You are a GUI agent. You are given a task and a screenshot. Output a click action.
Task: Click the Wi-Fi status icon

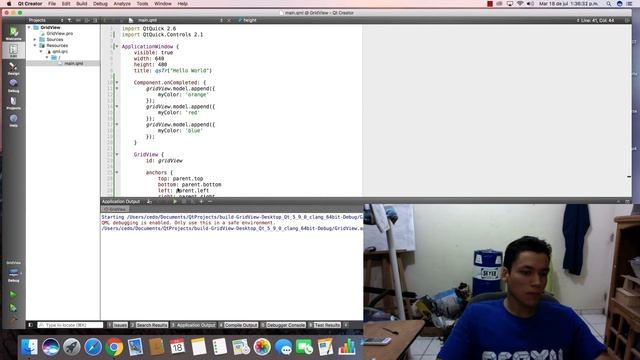[520, 4]
